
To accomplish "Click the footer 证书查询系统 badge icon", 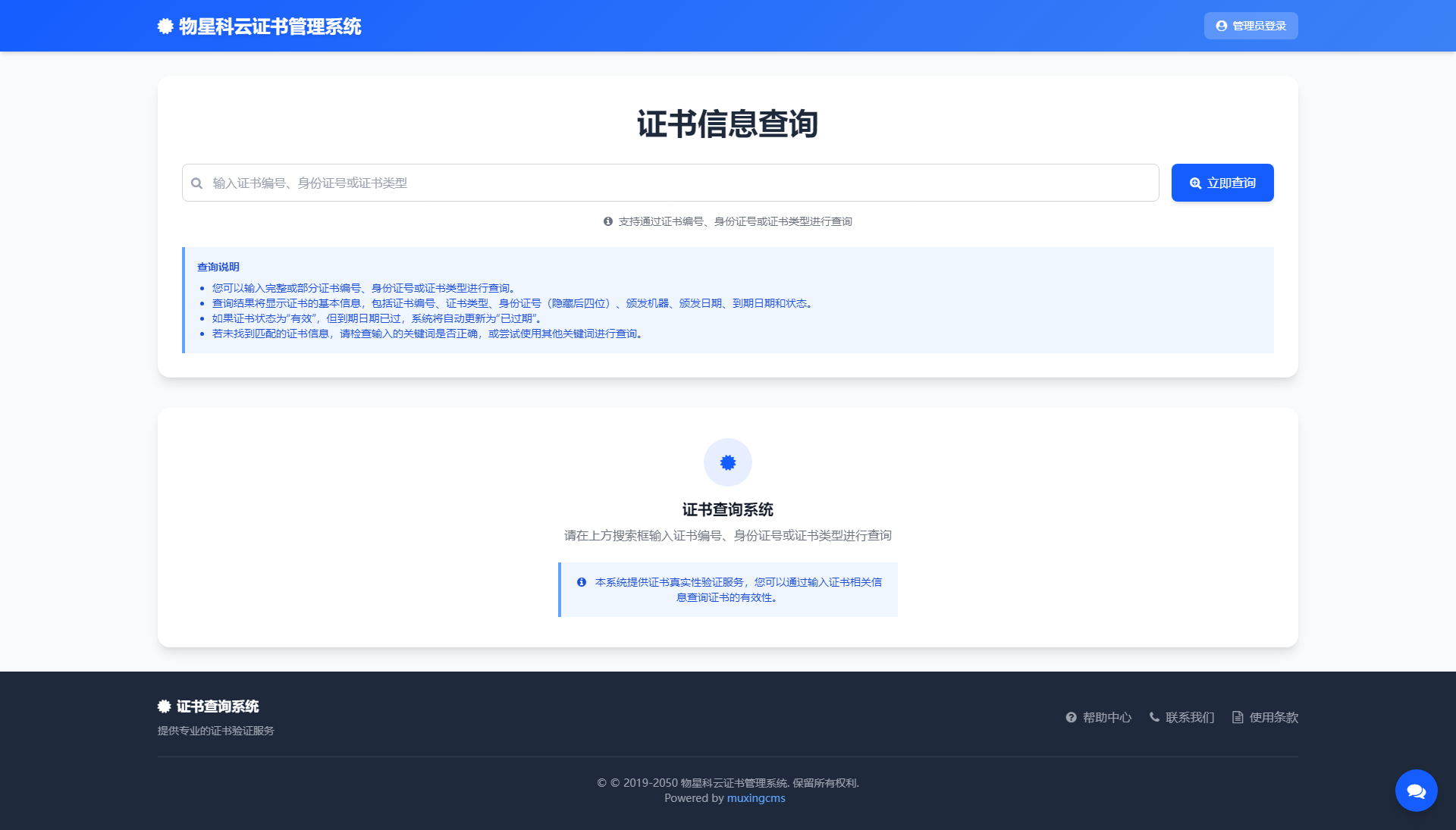I will [x=164, y=706].
